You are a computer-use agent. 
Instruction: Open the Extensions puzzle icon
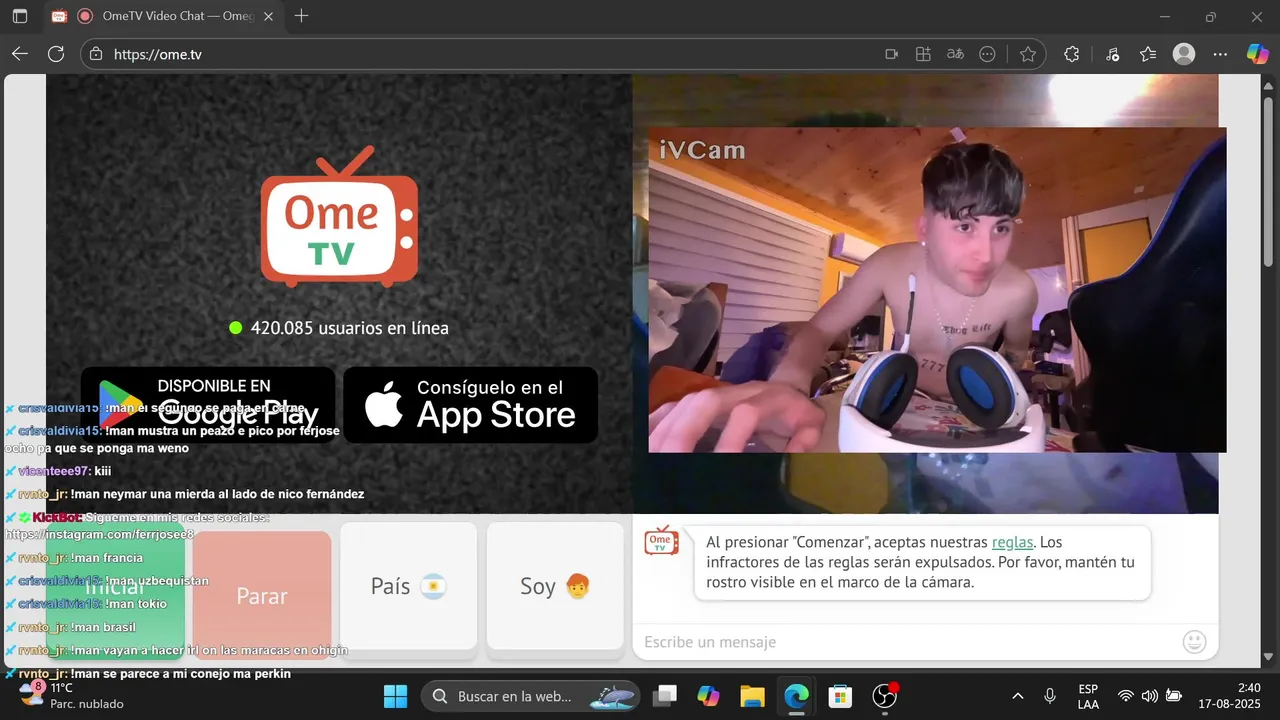[x=1072, y=54]
